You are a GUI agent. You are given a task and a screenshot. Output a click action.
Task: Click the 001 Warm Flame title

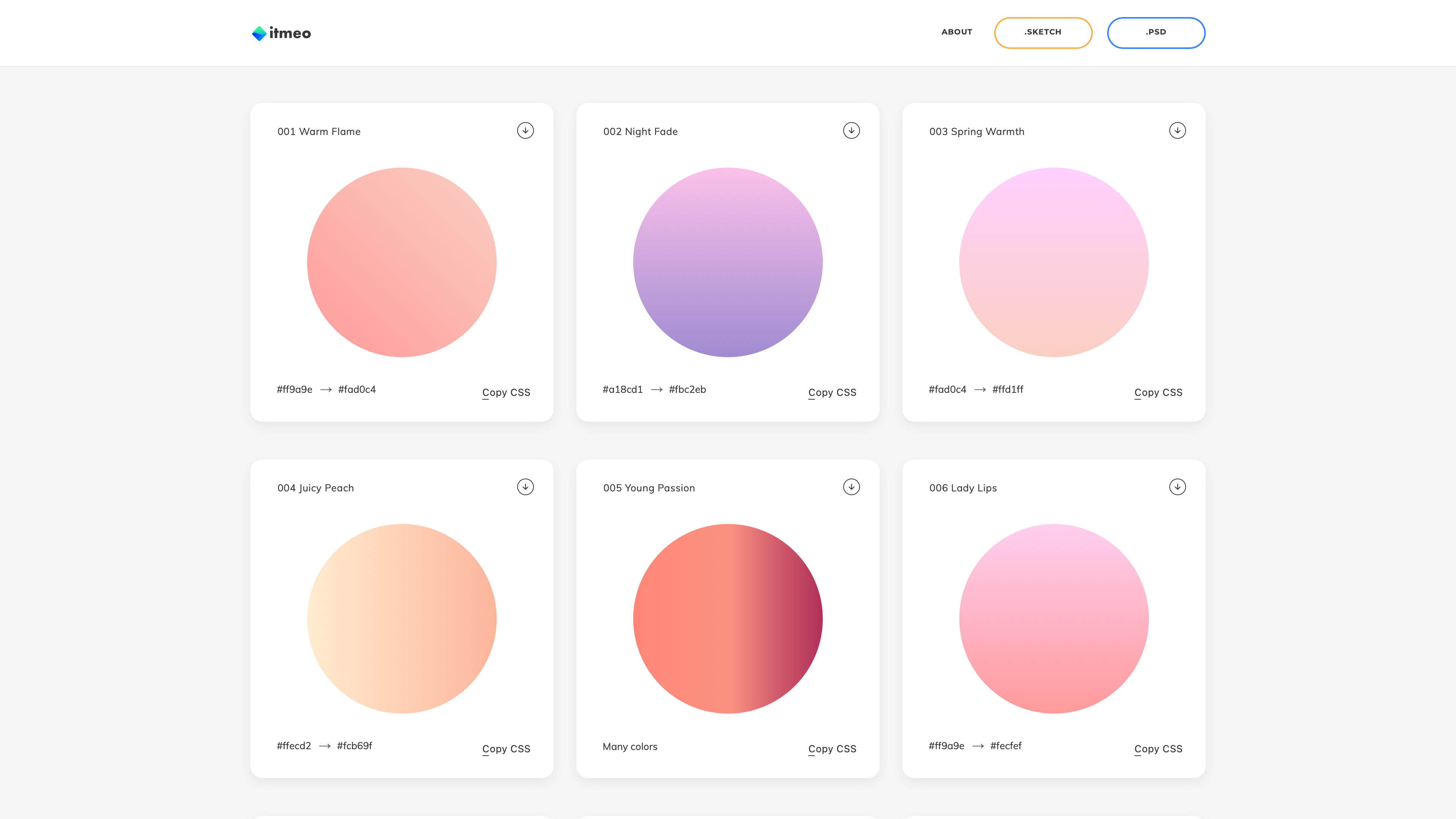point(319,132)
